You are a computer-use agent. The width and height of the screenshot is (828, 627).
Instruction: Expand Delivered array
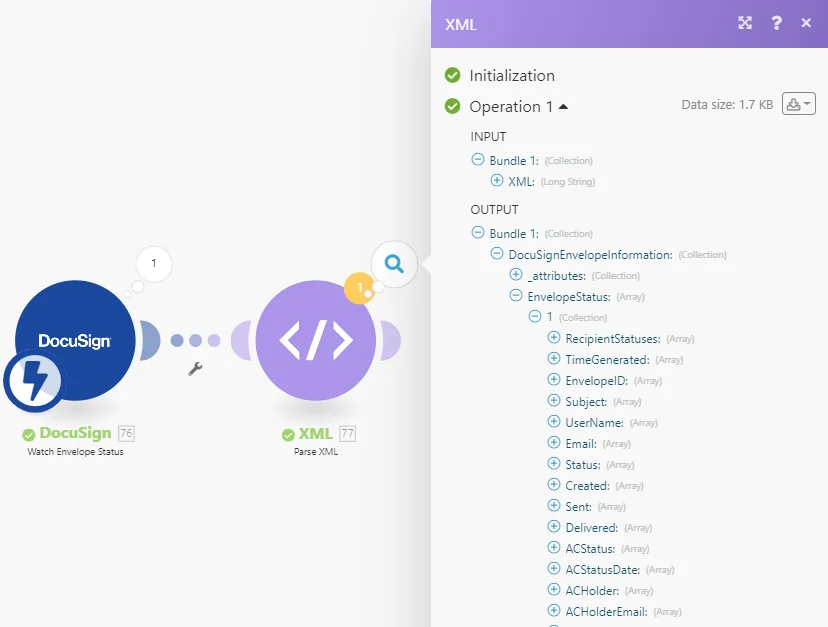pos(553,527)
